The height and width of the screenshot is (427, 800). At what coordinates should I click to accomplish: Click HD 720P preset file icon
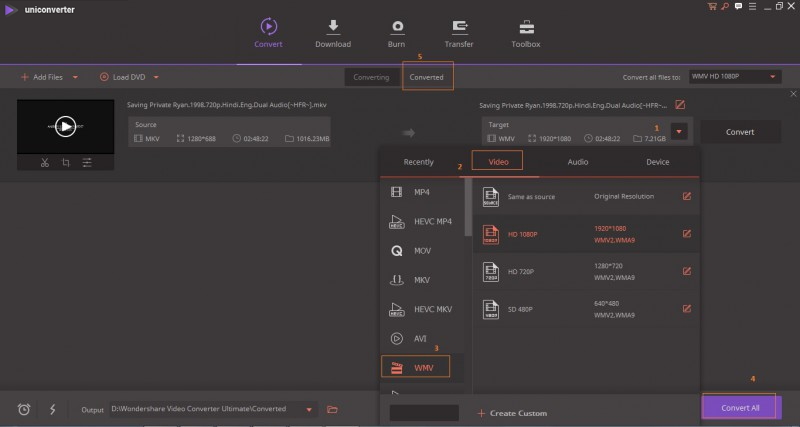click(x=491, y=272)
